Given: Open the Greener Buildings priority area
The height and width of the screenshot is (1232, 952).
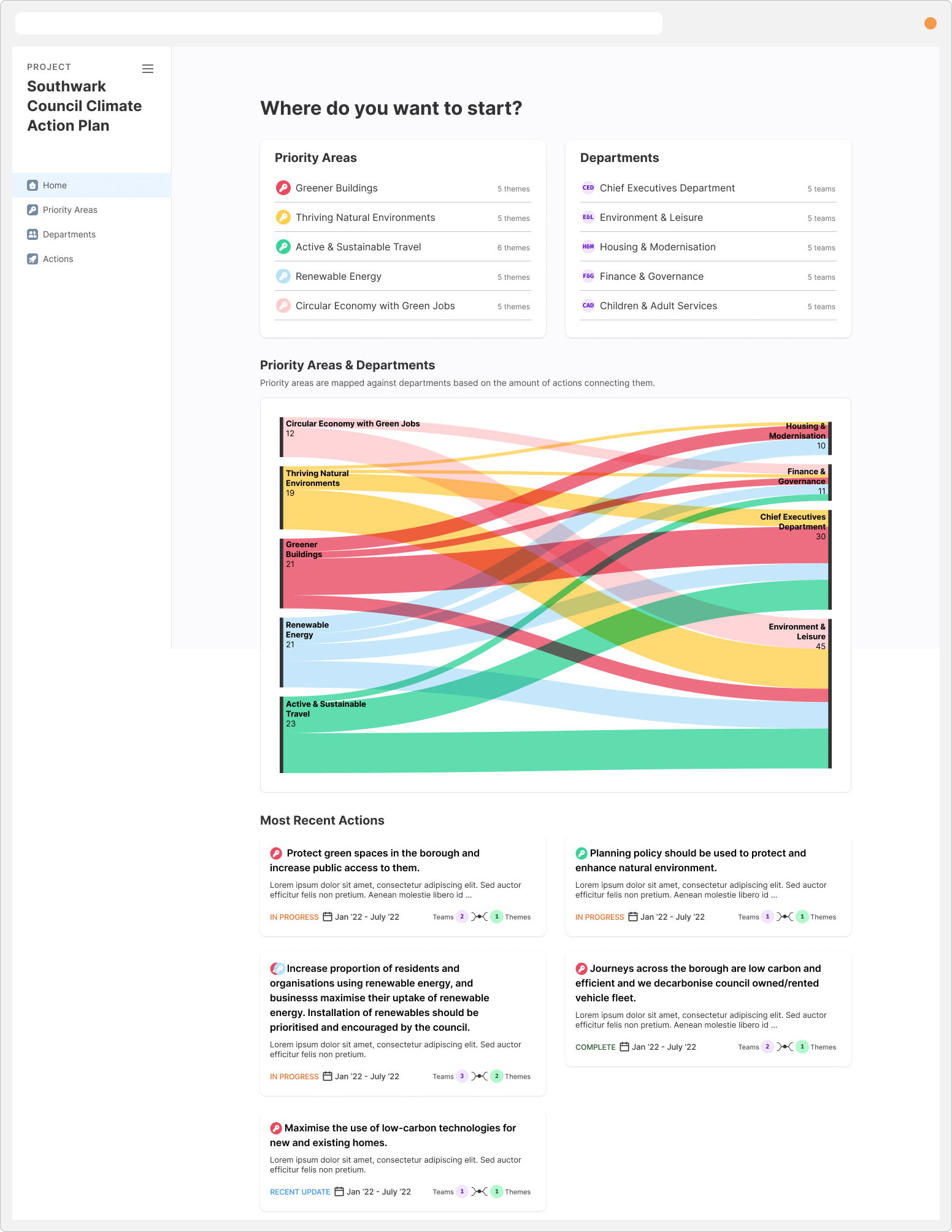Looking at the screenshot, I should pyautogui.click(x=403, y=188).
